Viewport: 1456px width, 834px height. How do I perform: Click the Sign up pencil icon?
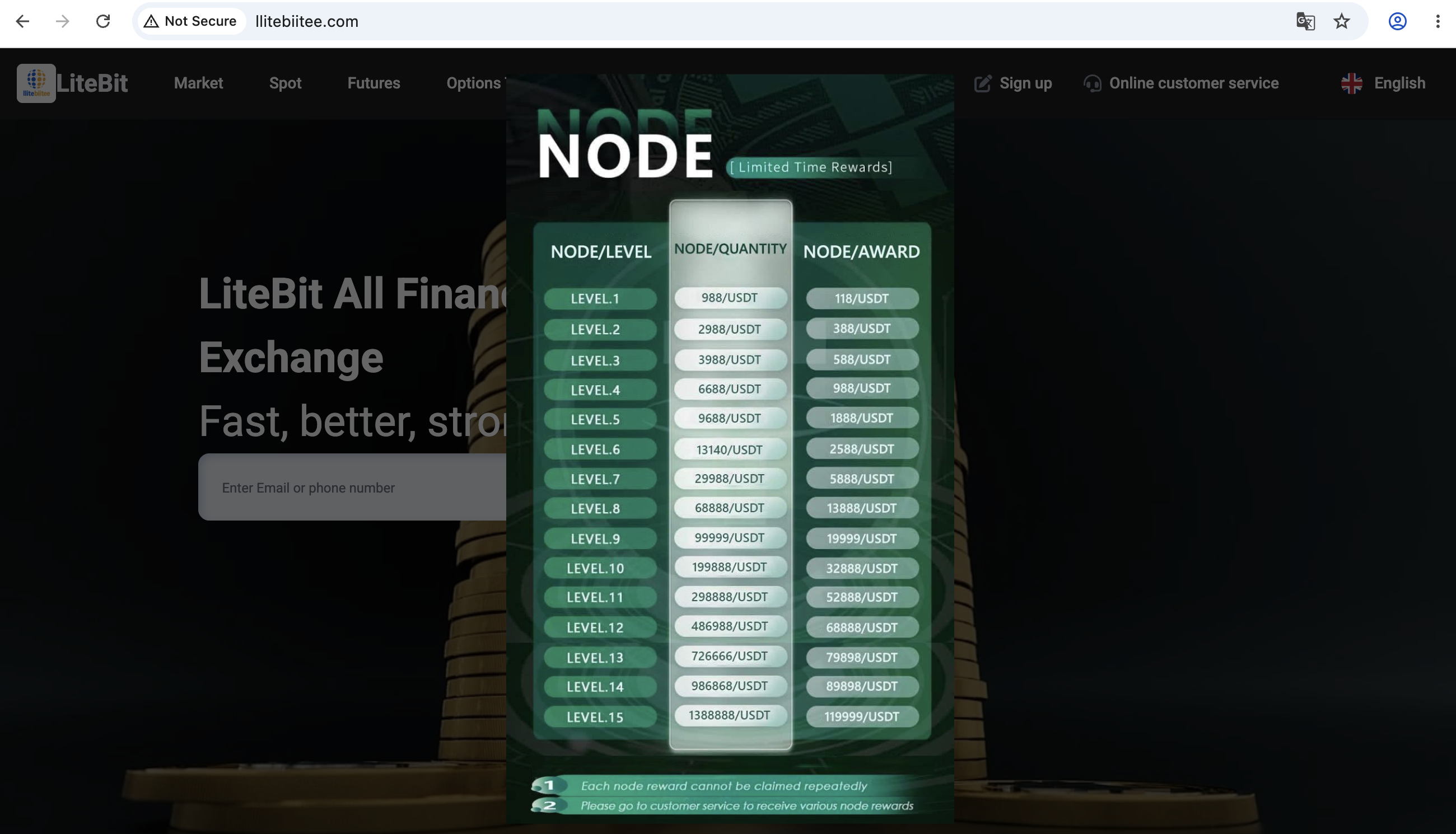pos(982,83)
